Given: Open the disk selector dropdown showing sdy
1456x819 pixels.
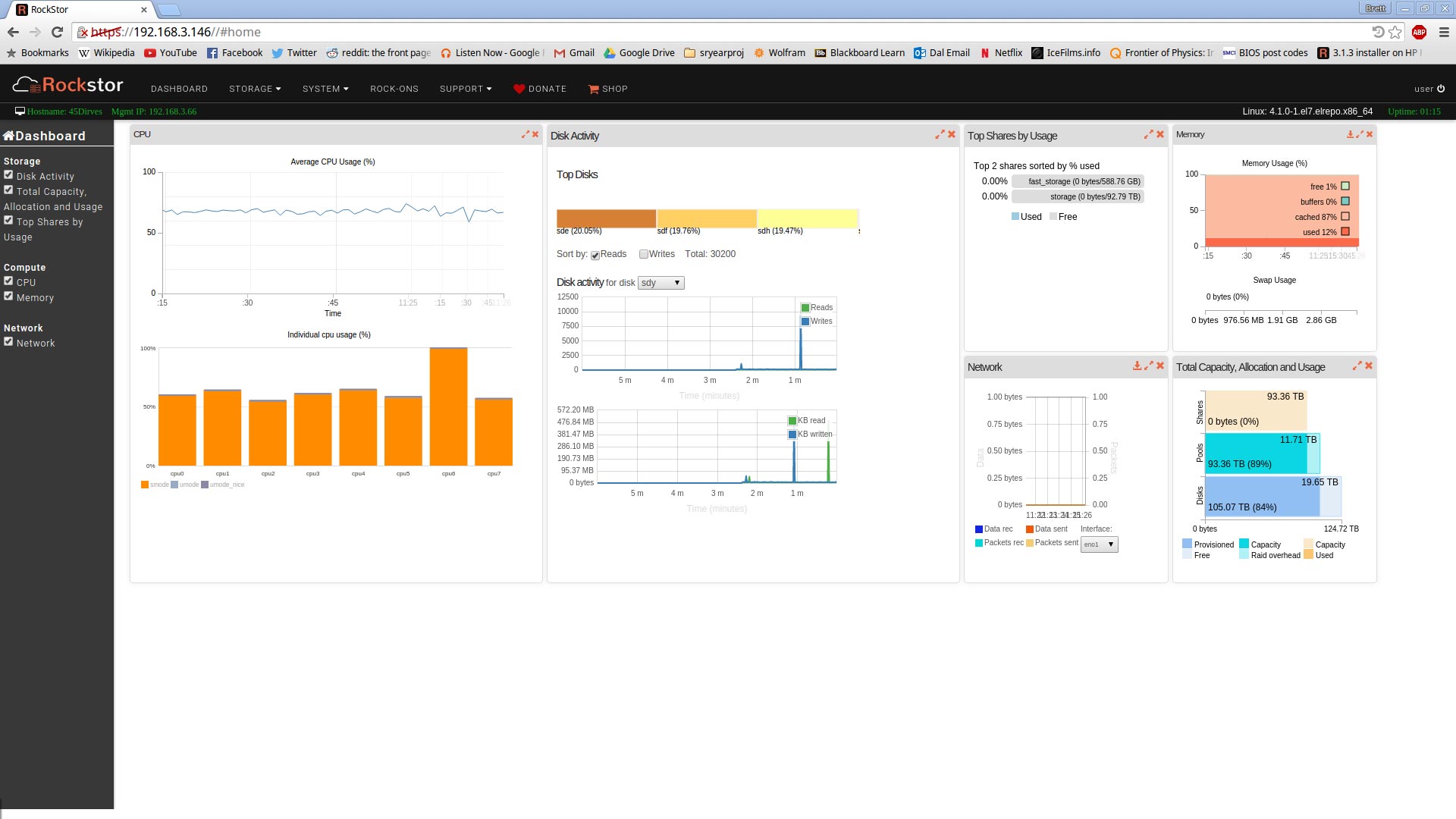Looking at the screenshot, I should click(x=661, y=283).
